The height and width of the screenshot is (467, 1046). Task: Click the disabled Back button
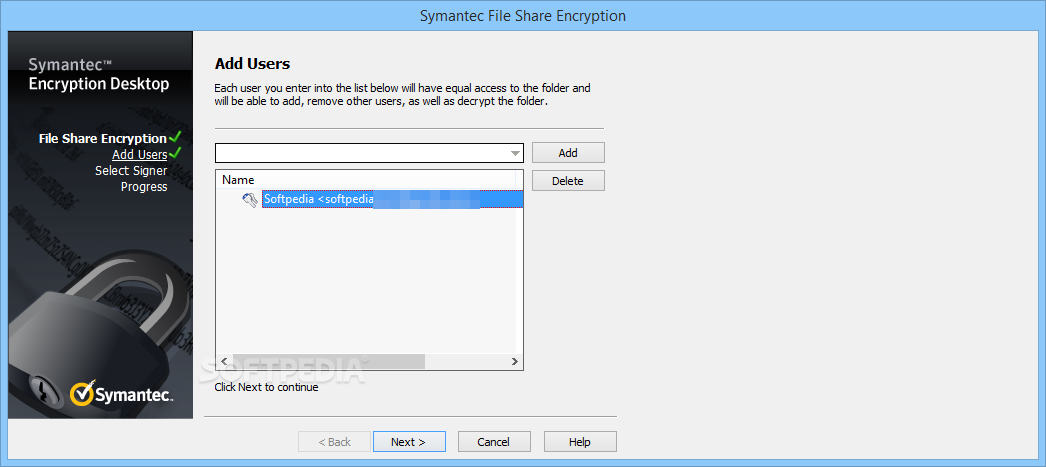point(334,442)
